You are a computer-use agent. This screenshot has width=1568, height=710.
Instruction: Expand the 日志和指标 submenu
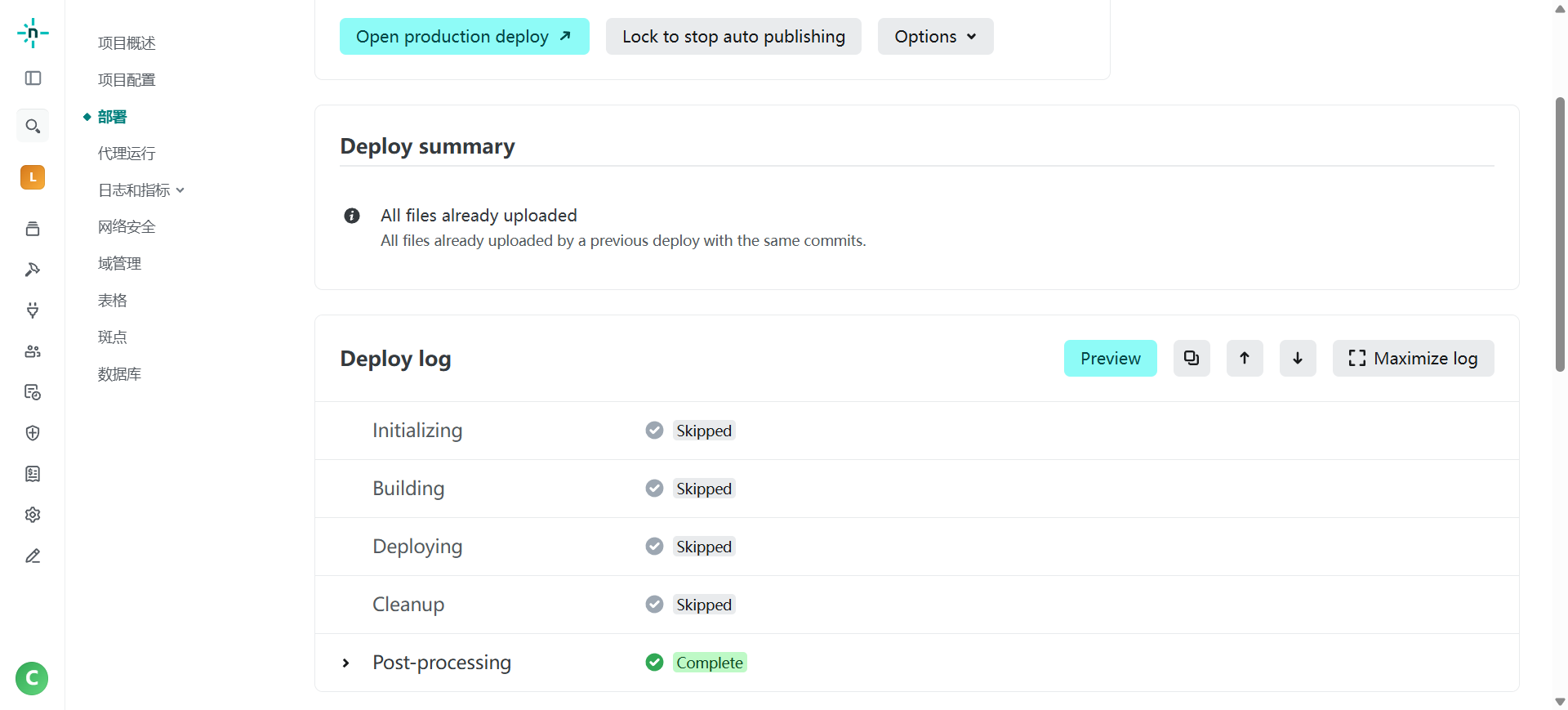click(x=141, y=190)
